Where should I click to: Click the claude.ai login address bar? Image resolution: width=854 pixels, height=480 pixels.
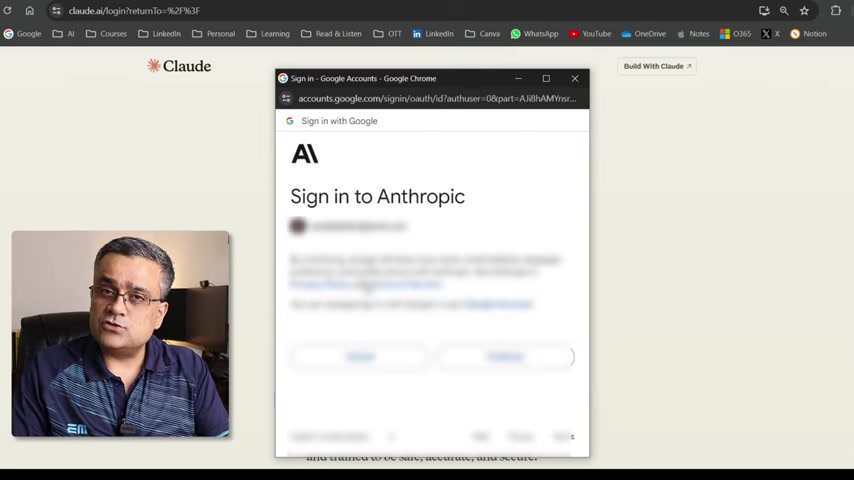(x=134, y=10)
